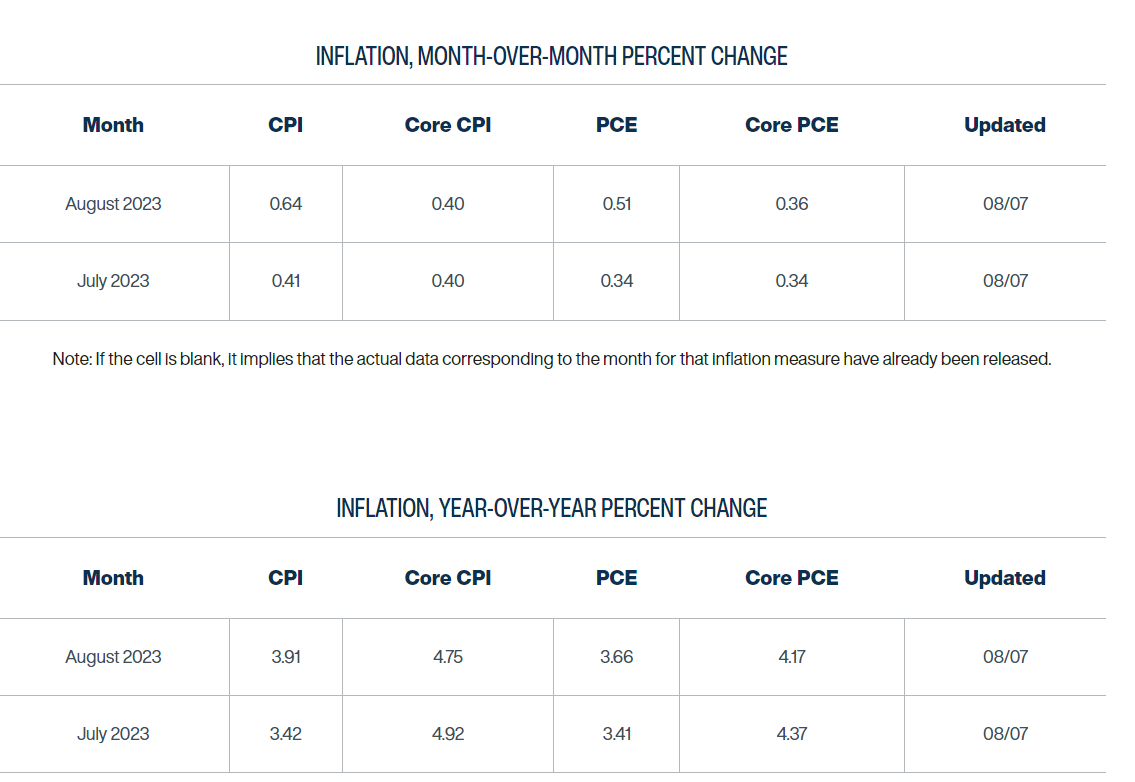
Task: Click the July 2023 row label in year-over-year table
Action: (113, 734)
